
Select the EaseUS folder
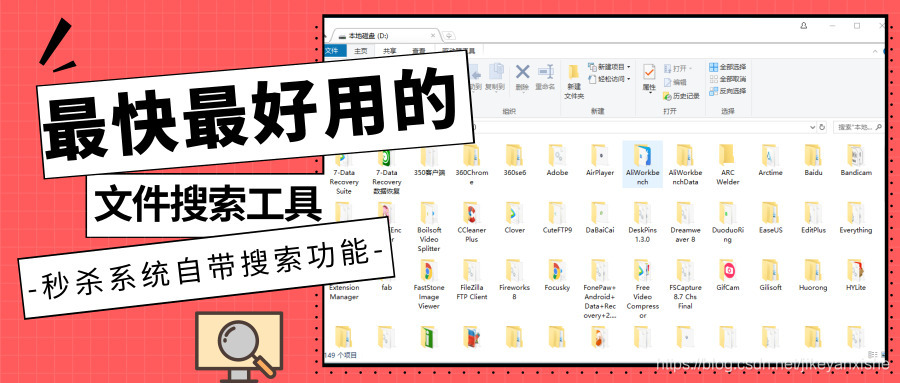click(770, 217)
